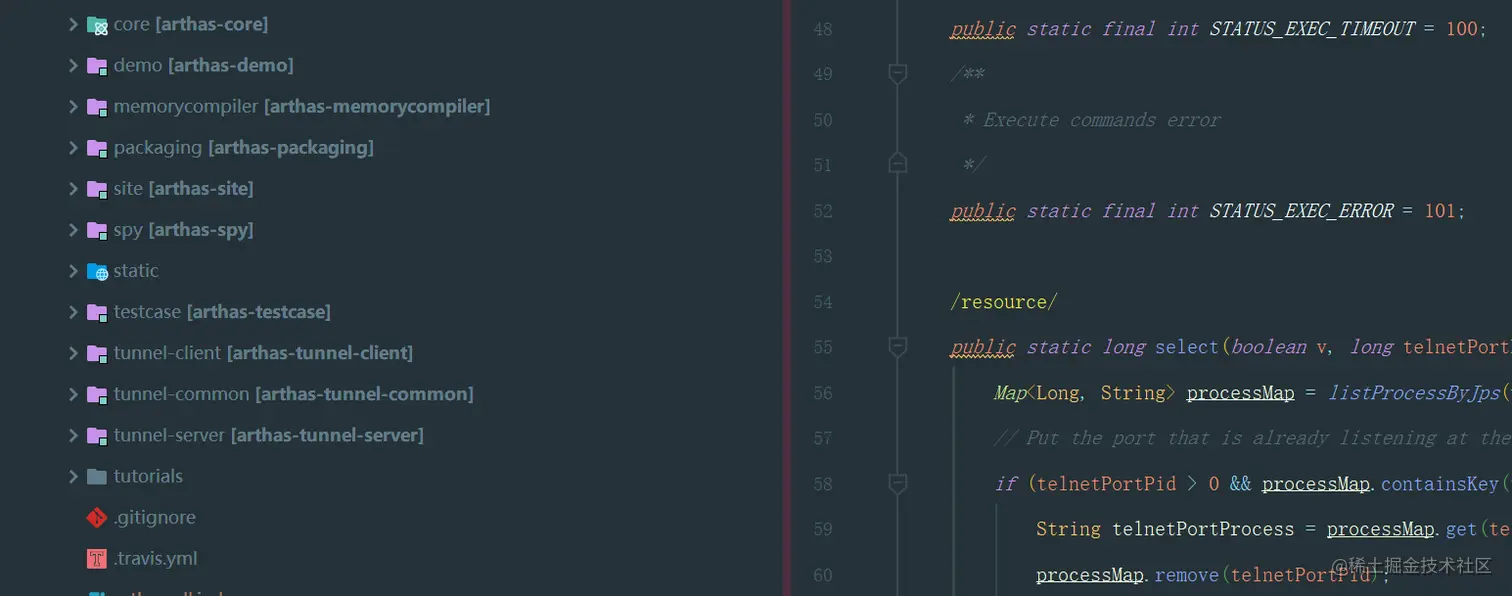
Task: Click line number 52 in the gutter
Action: coord(823,211)
